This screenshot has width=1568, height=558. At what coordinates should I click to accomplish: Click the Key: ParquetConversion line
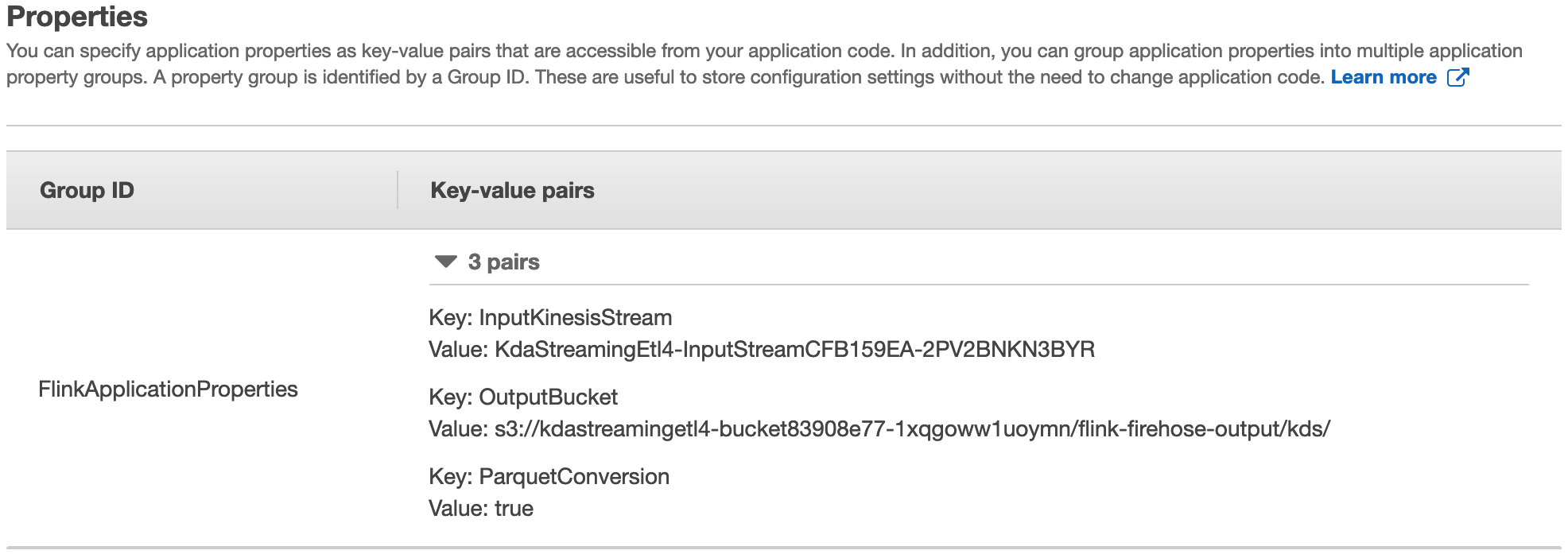tap(549, 476)
